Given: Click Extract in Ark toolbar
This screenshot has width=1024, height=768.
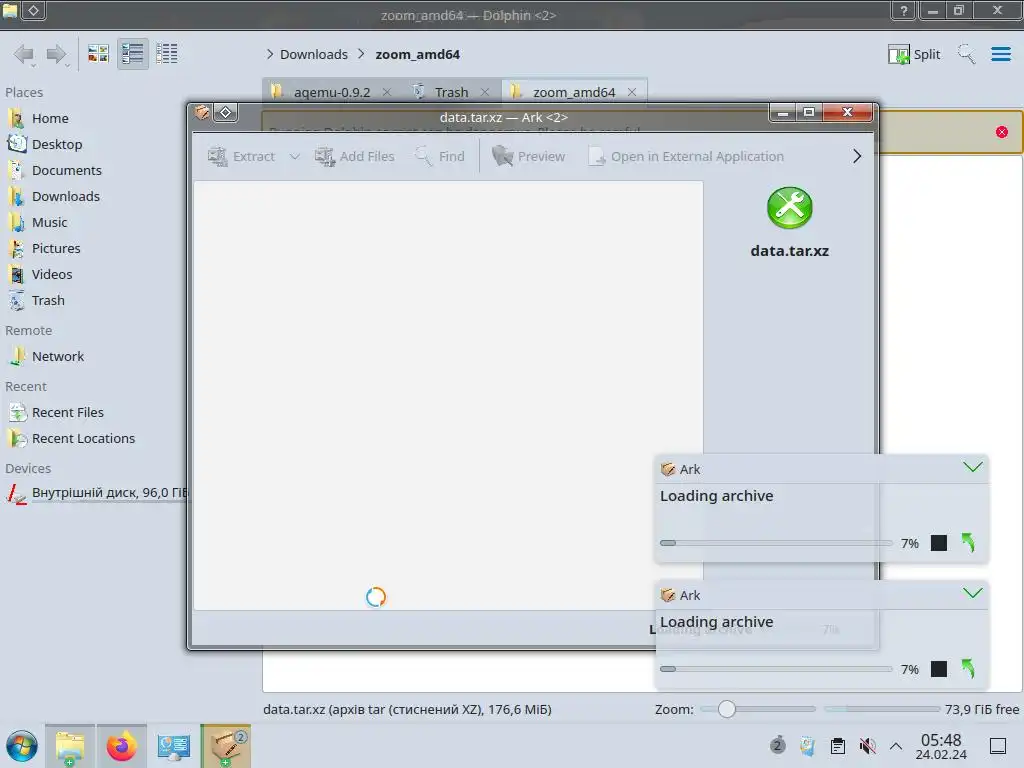Looking at the screenshot, I should click(x=242, y=156).
